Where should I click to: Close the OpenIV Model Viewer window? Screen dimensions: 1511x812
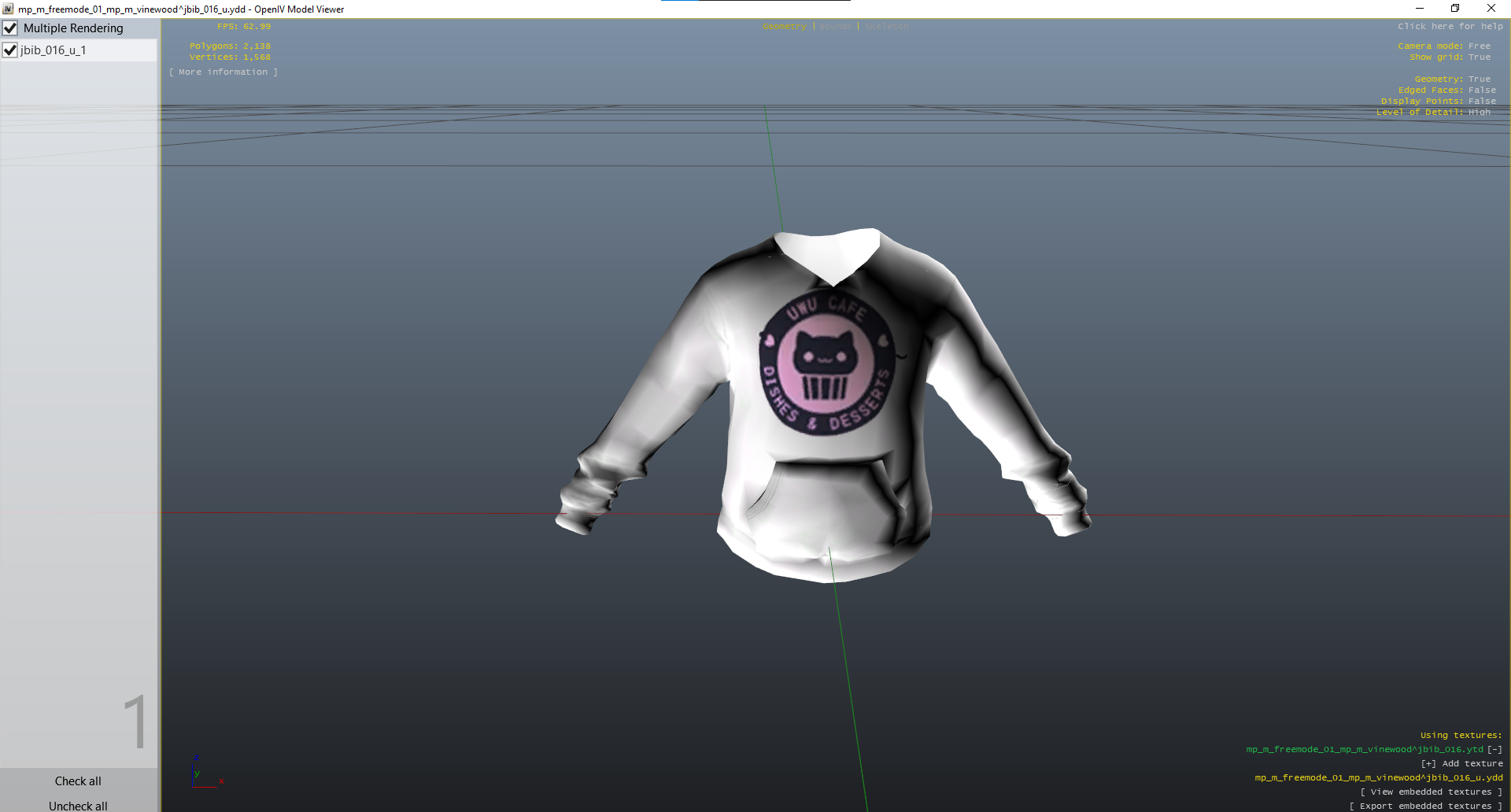(1491, 9)
